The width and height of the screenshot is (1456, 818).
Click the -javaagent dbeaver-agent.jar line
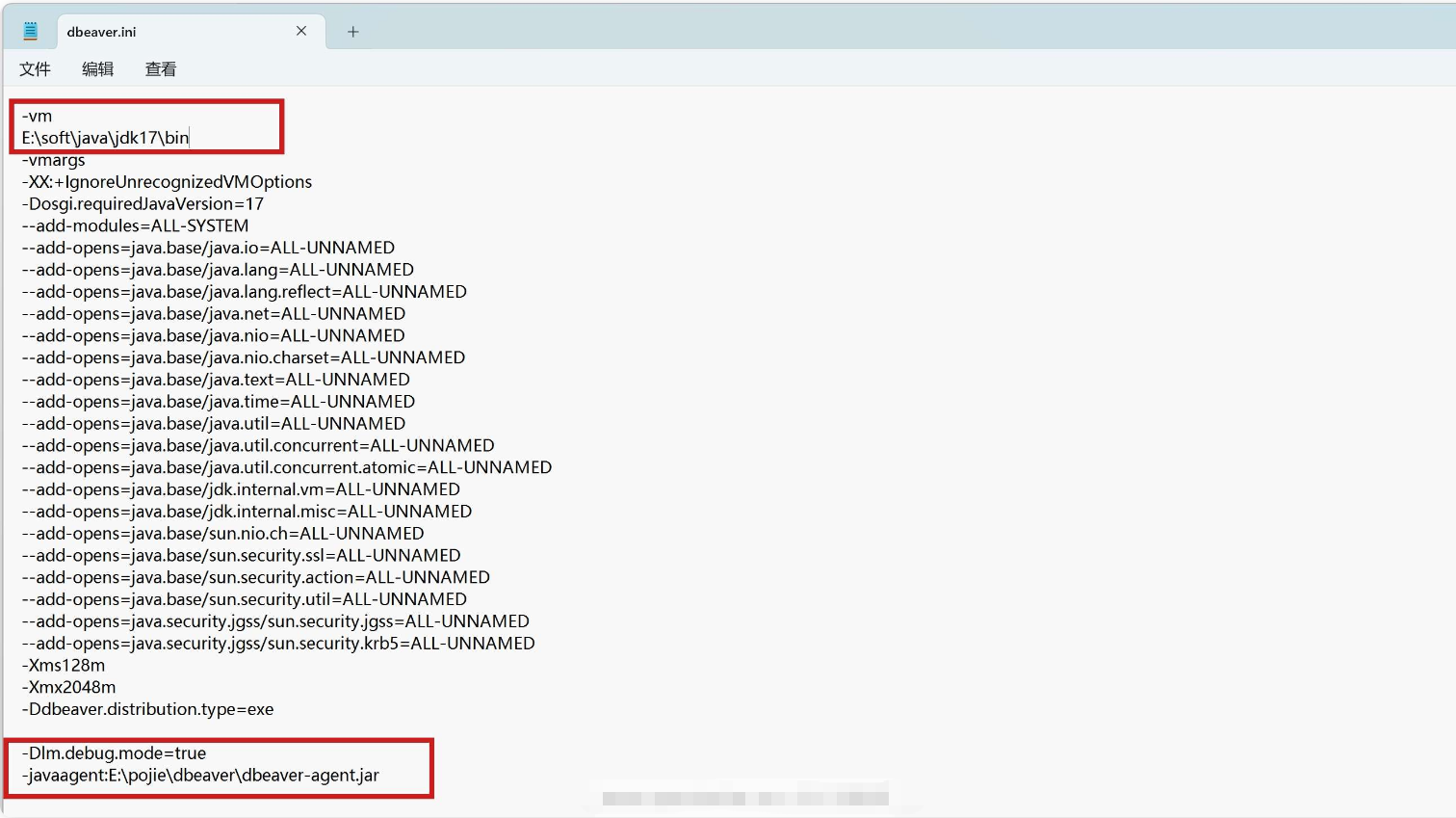200,776
